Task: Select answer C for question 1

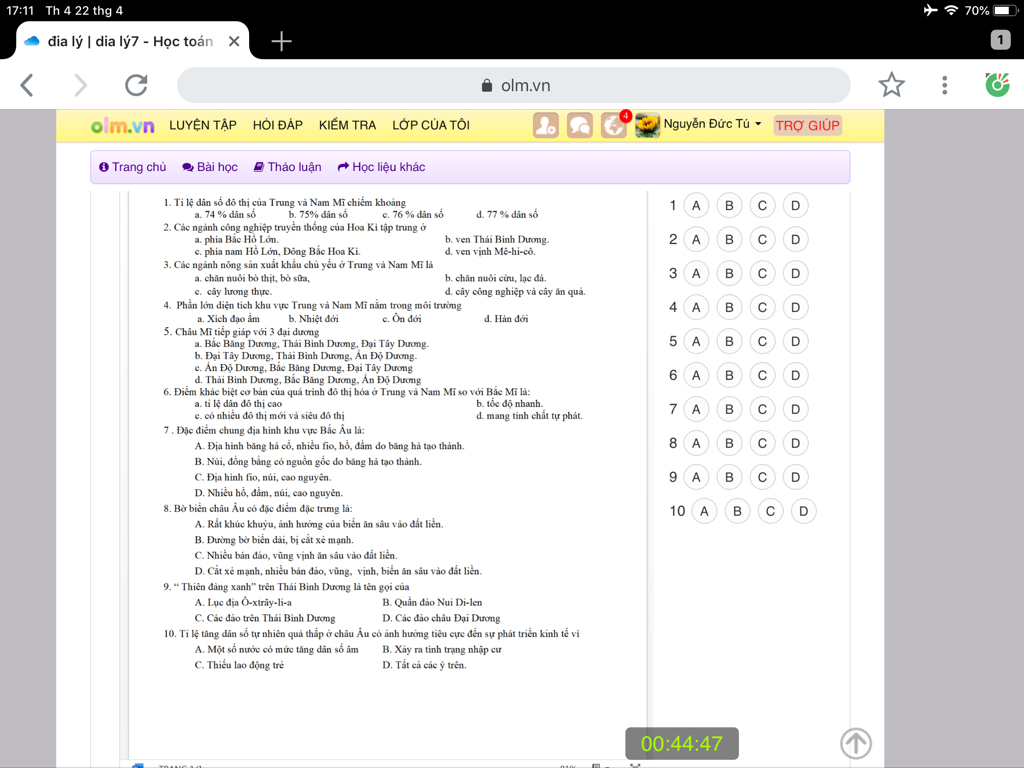Action: click(762, 206)
